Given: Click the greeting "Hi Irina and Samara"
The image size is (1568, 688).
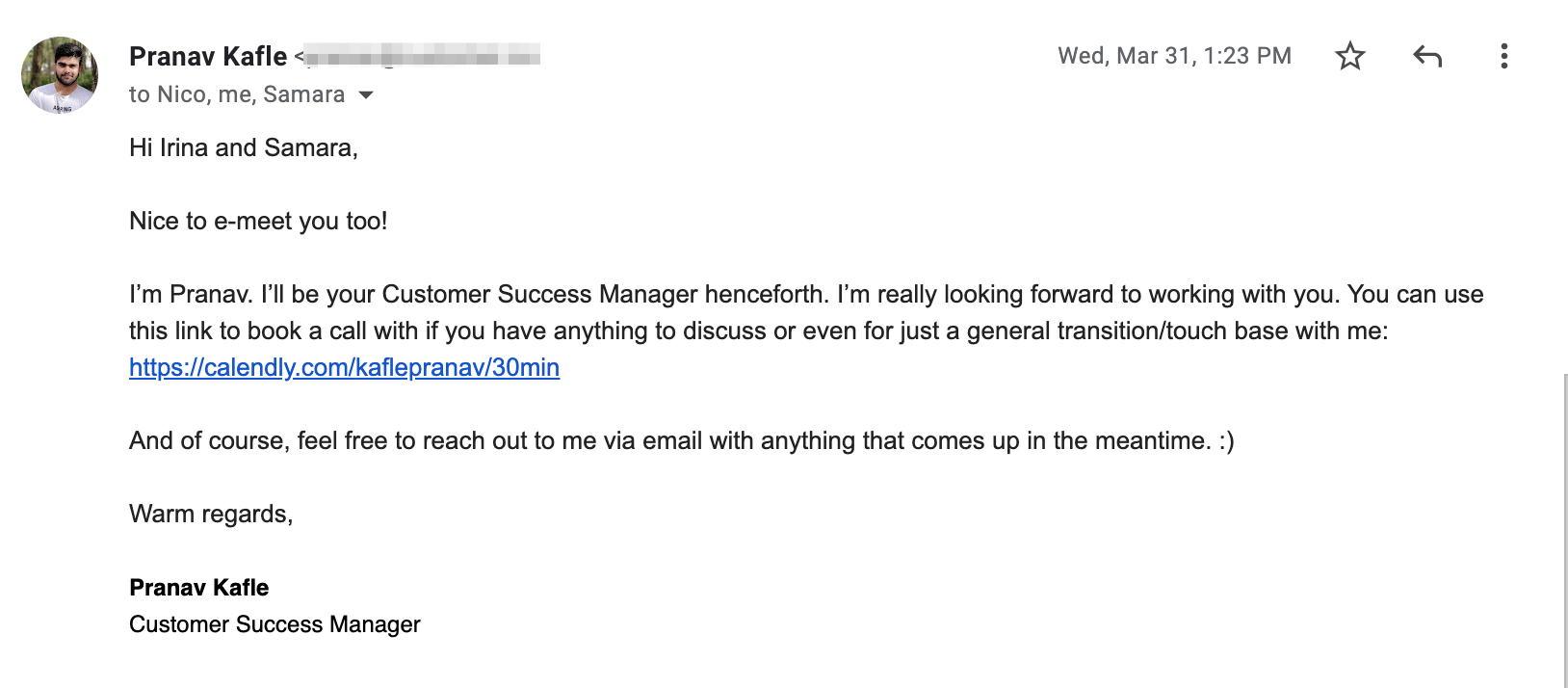Looking at the screenshot, I should click(243, 147).
